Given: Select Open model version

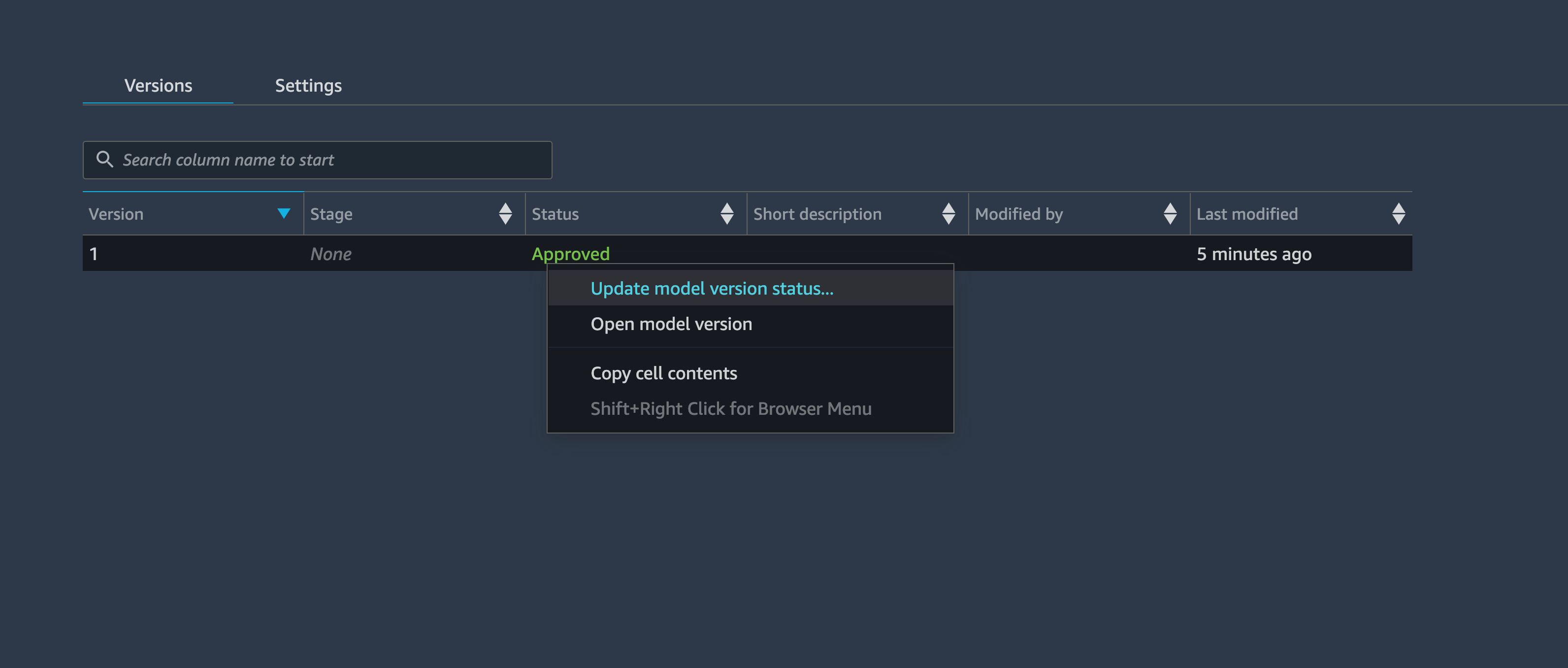Looking at the screenshot, I should [x=671, y=324].
